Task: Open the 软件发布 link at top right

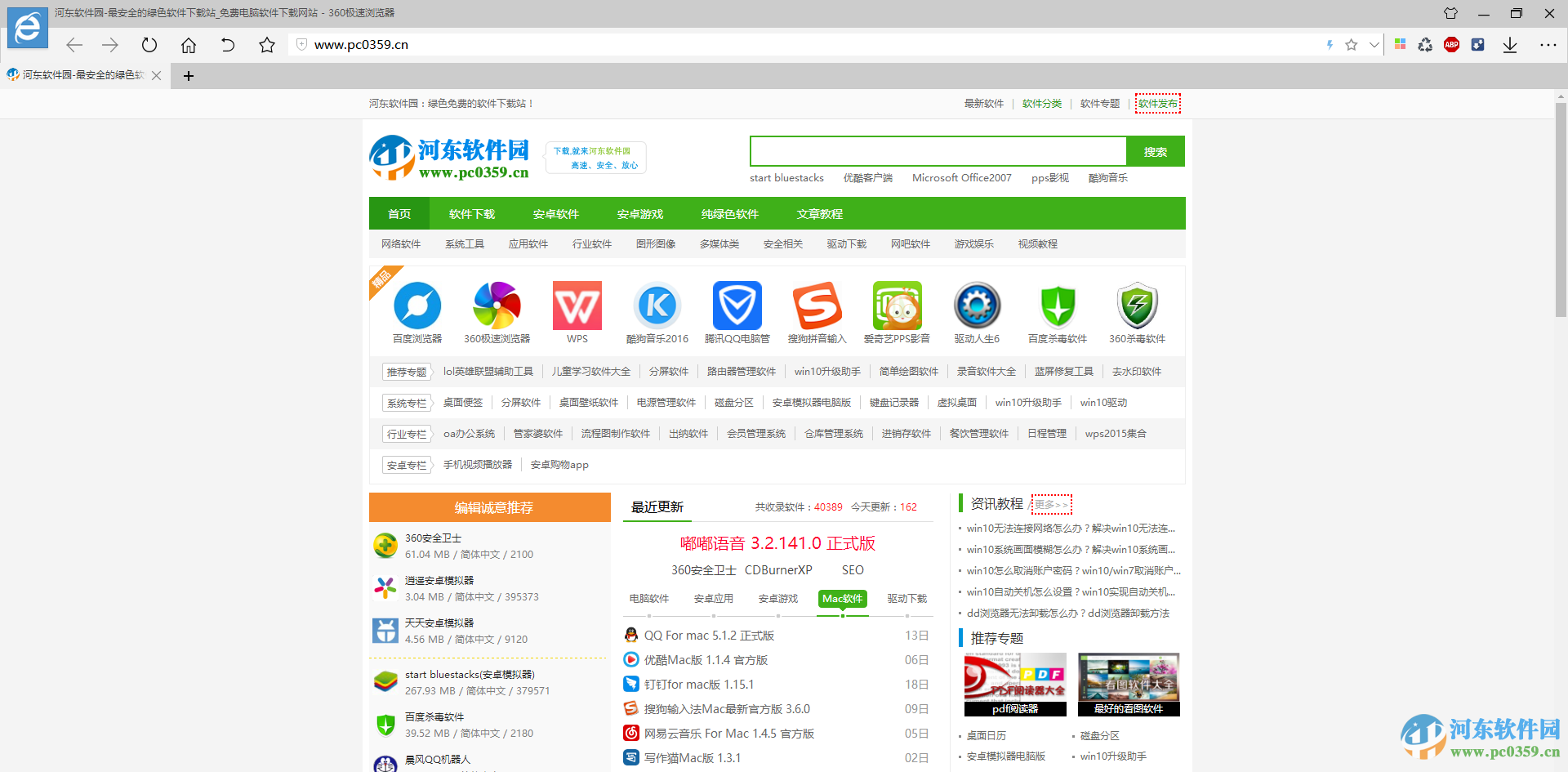Action: (x=1157, y=103)
